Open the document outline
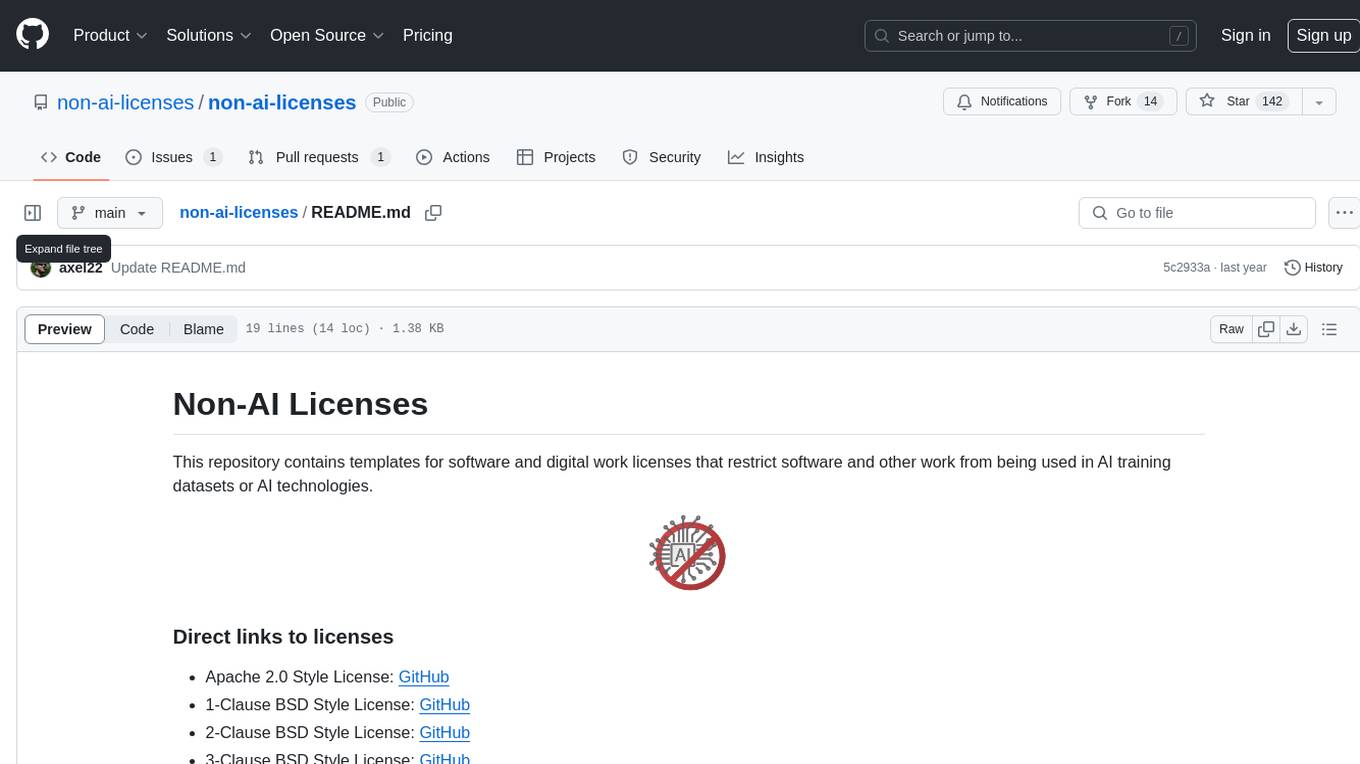This screenshot has height=764, width=1360. coord(1329,329)
